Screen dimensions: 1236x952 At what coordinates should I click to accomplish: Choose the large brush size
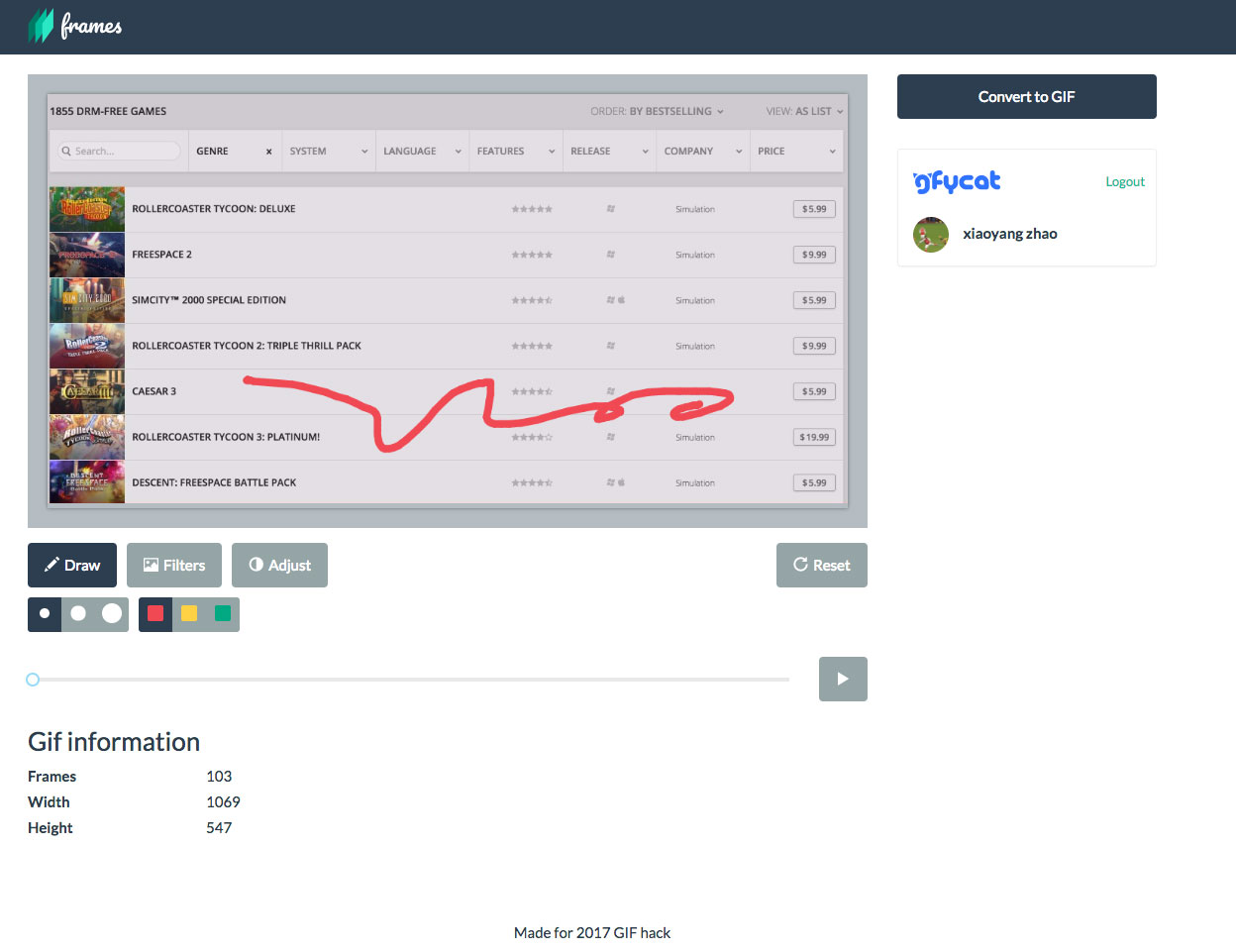[112, 614]
